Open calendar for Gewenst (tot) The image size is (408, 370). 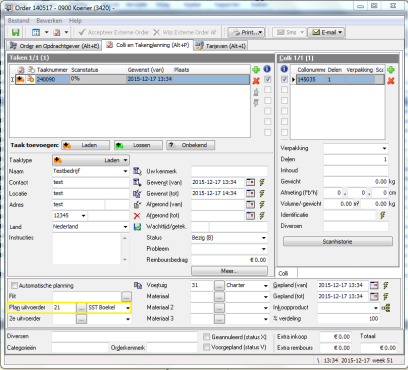point(250,193)
